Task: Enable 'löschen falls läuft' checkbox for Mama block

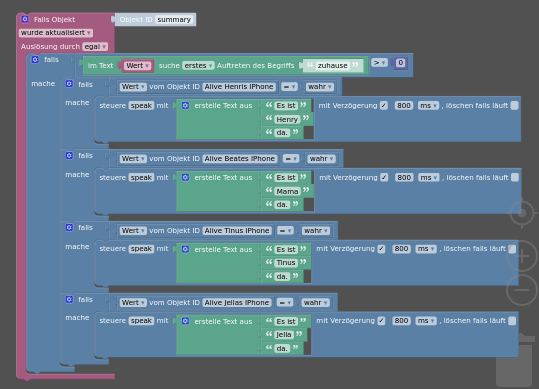Action: (x=515, y=177)
